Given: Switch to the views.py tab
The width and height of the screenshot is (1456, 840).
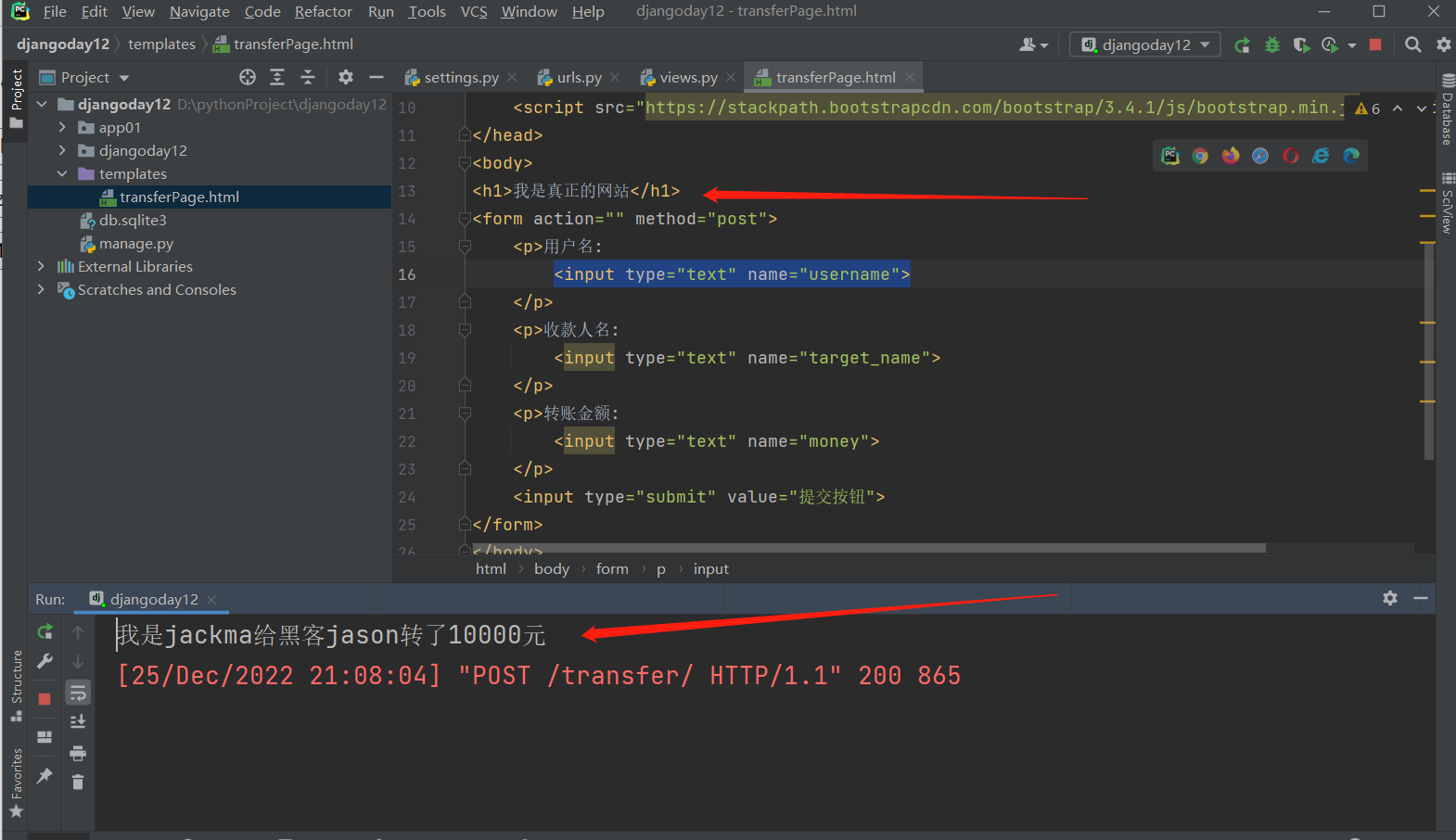Looking at the screenshot, I should [688, 78].
